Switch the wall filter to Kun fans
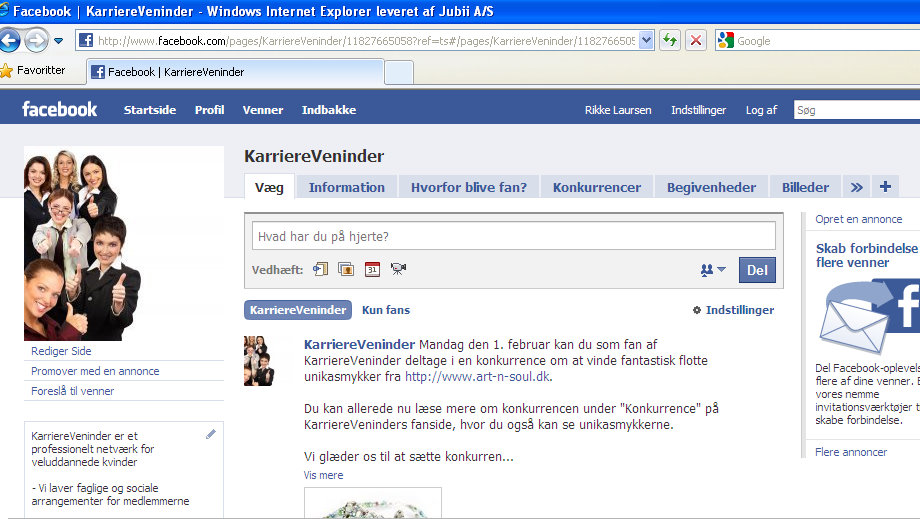 (x=386, y=310)
